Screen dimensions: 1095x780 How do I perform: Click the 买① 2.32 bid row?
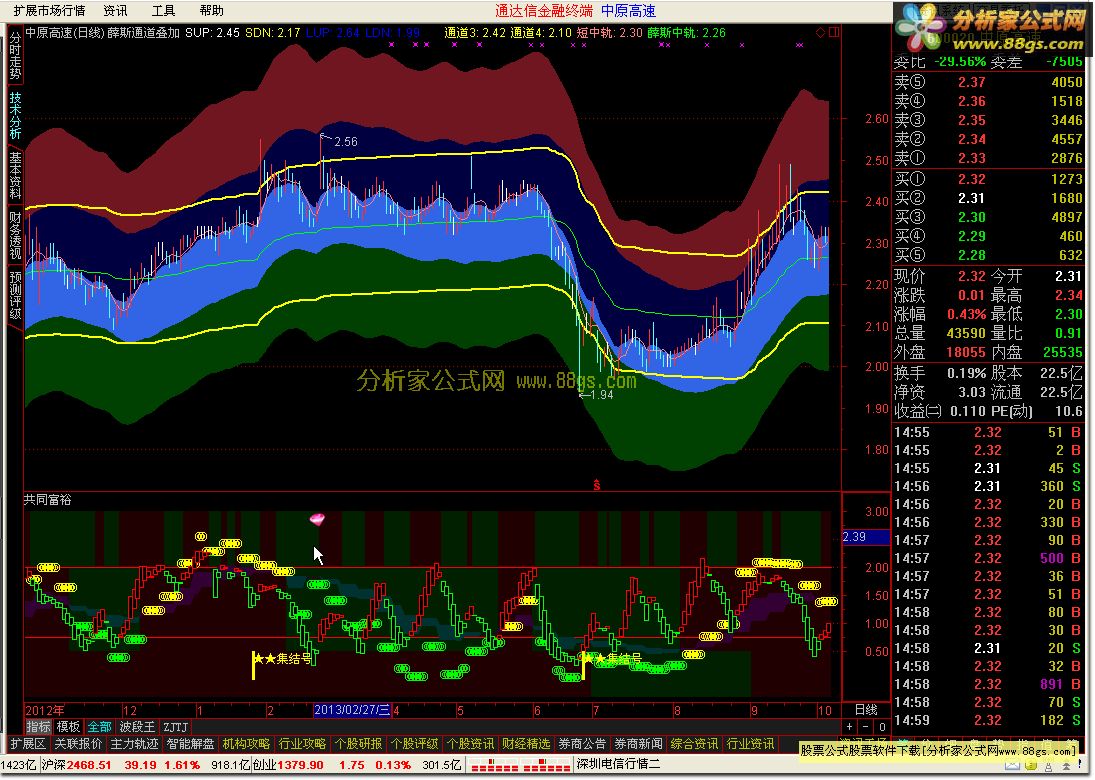click(x=989, y=179)
